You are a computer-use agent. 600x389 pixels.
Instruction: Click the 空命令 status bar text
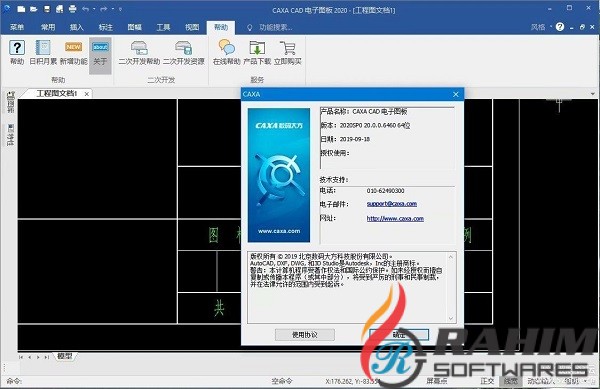point(282,381)
